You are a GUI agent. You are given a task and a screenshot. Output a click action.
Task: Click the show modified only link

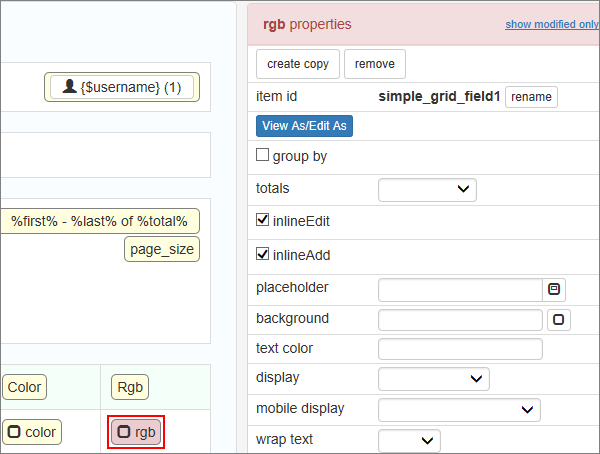(x=552, y=24)
